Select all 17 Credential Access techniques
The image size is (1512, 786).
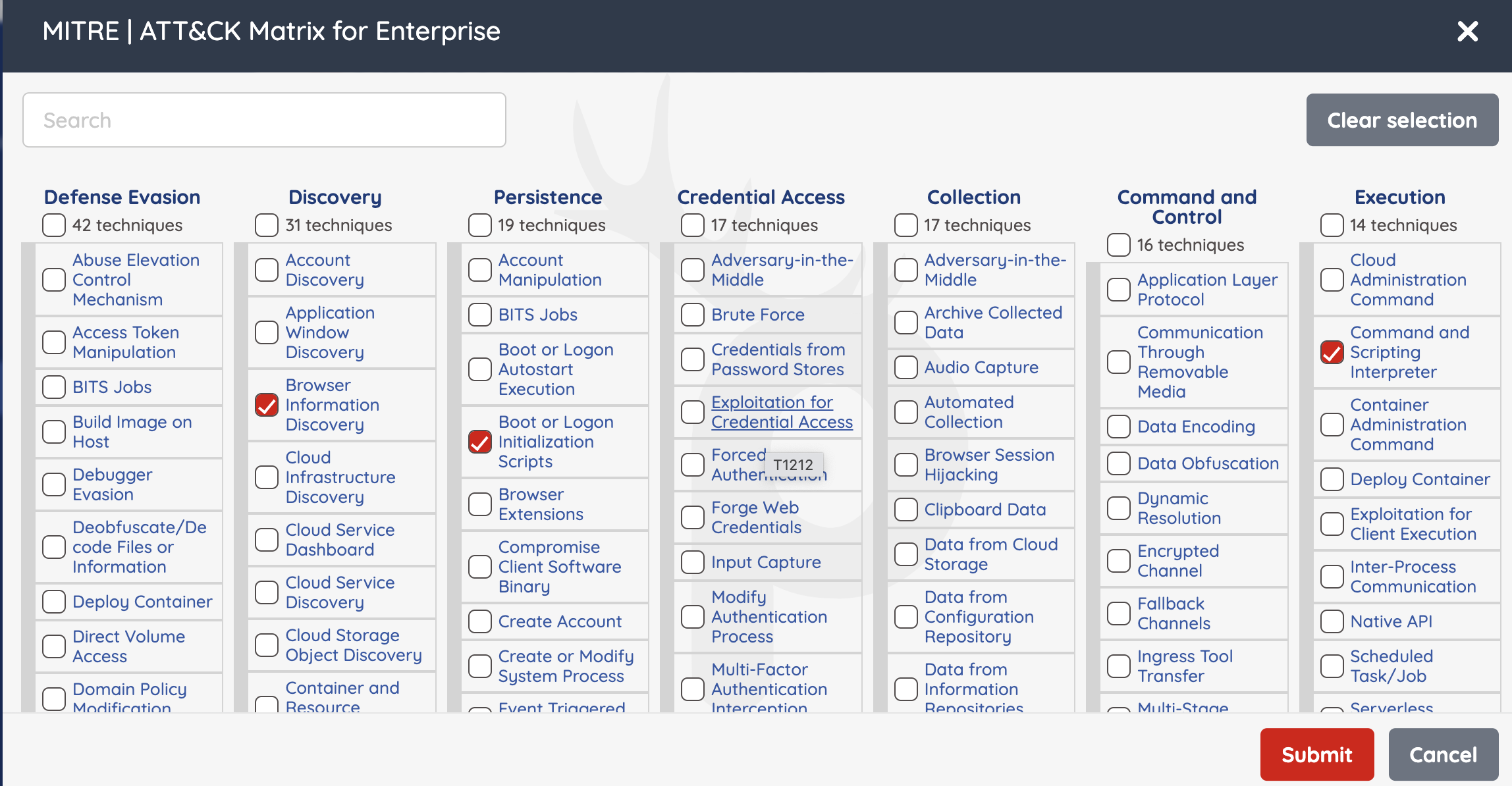[693, 225]
